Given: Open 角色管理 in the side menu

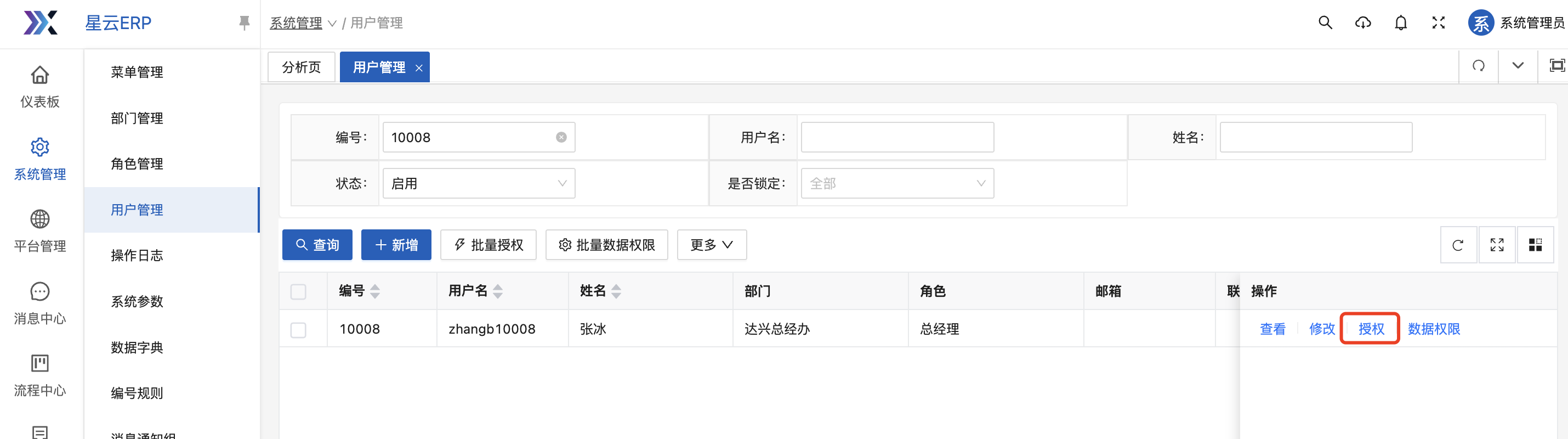Looking at the screenshot, I should pyautogui.click(x=137, y=164).
